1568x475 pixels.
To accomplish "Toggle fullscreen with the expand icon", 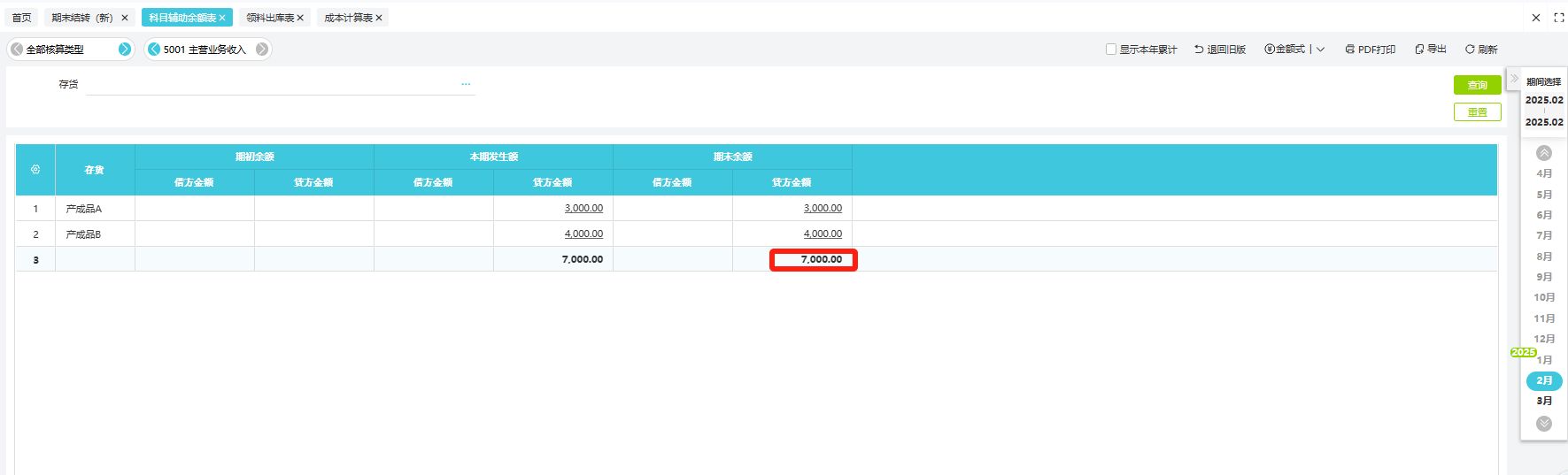I will (x=1559, y=18).
